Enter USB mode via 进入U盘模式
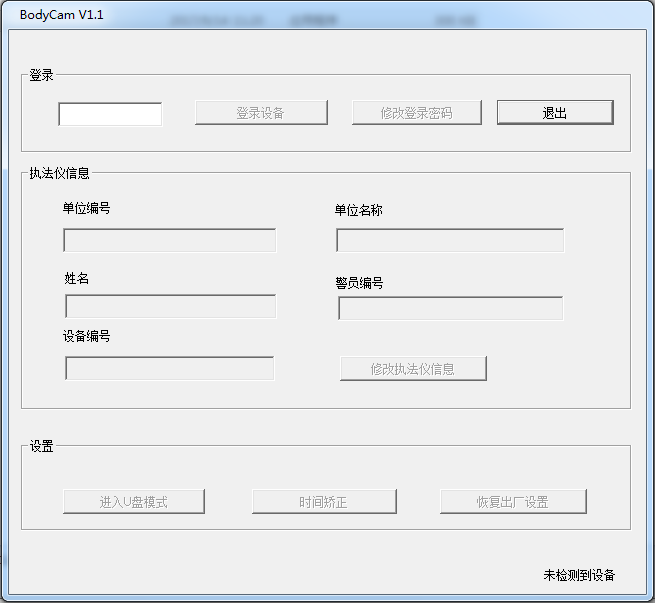Image resolution: width=655 pixels, height=603 pixels. (134, 502)
